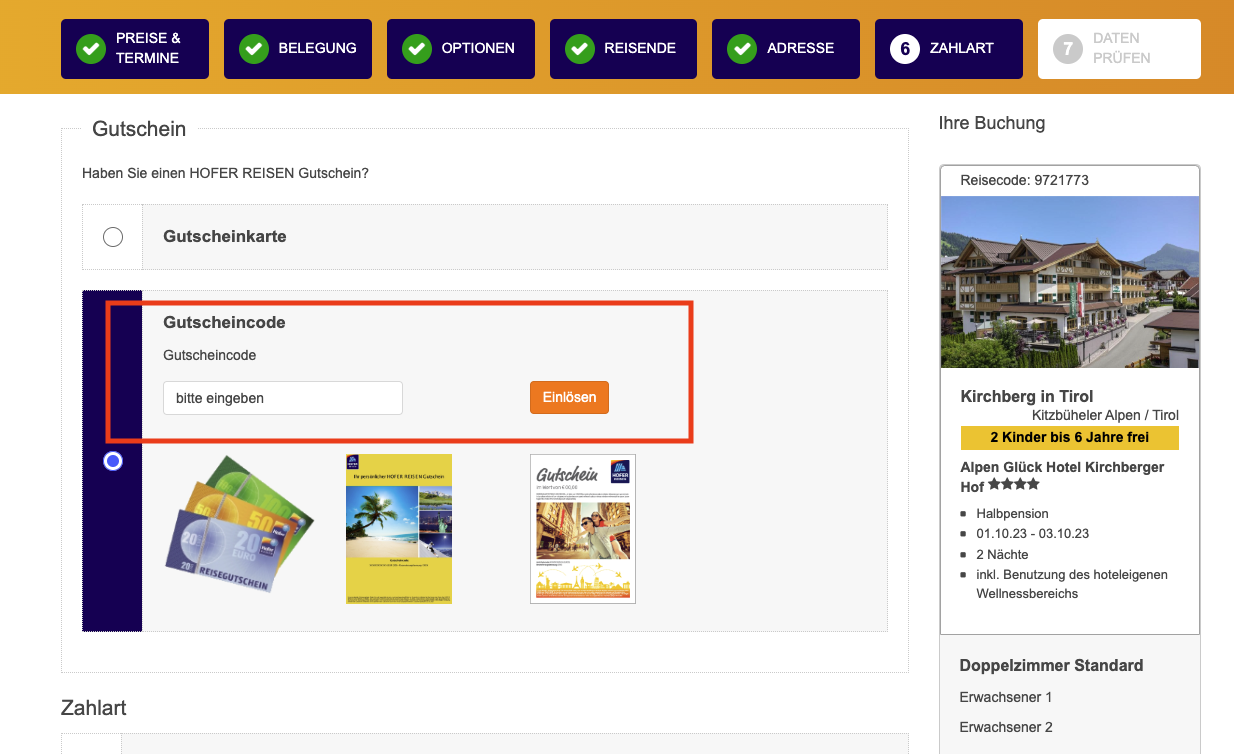
Task: Open the Reisende step
Action: 624,48
